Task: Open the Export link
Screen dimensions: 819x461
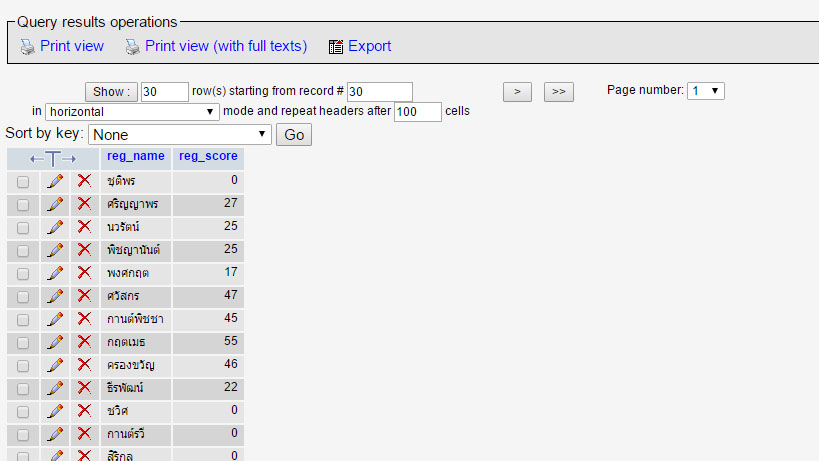Action: coord(369,46)
